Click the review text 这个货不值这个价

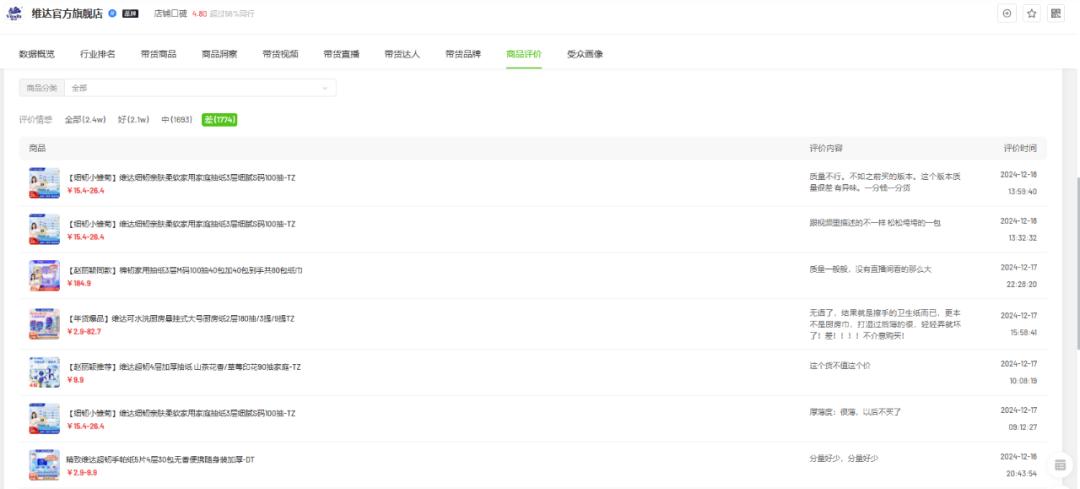coord(840,366)
